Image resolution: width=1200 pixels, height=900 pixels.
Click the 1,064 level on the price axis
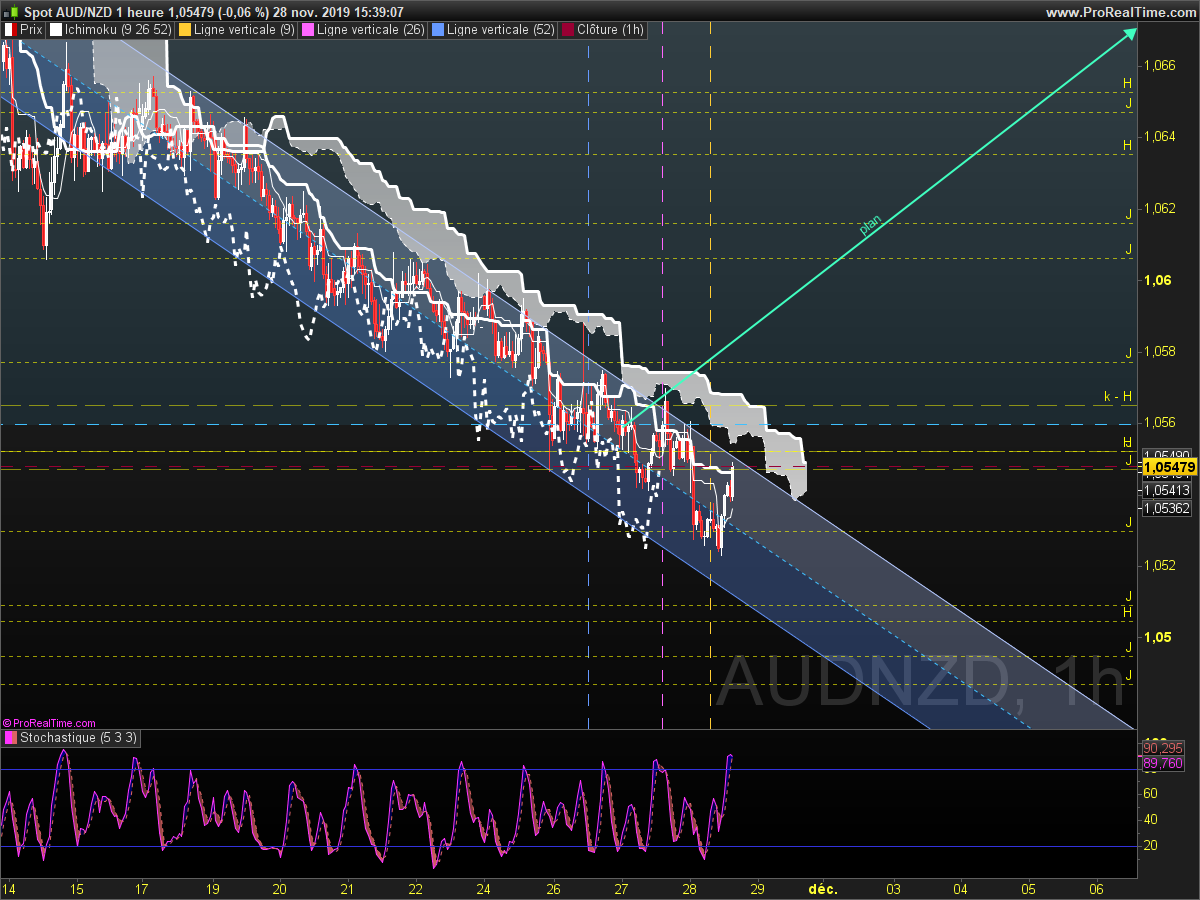[x=1158, y=137]
